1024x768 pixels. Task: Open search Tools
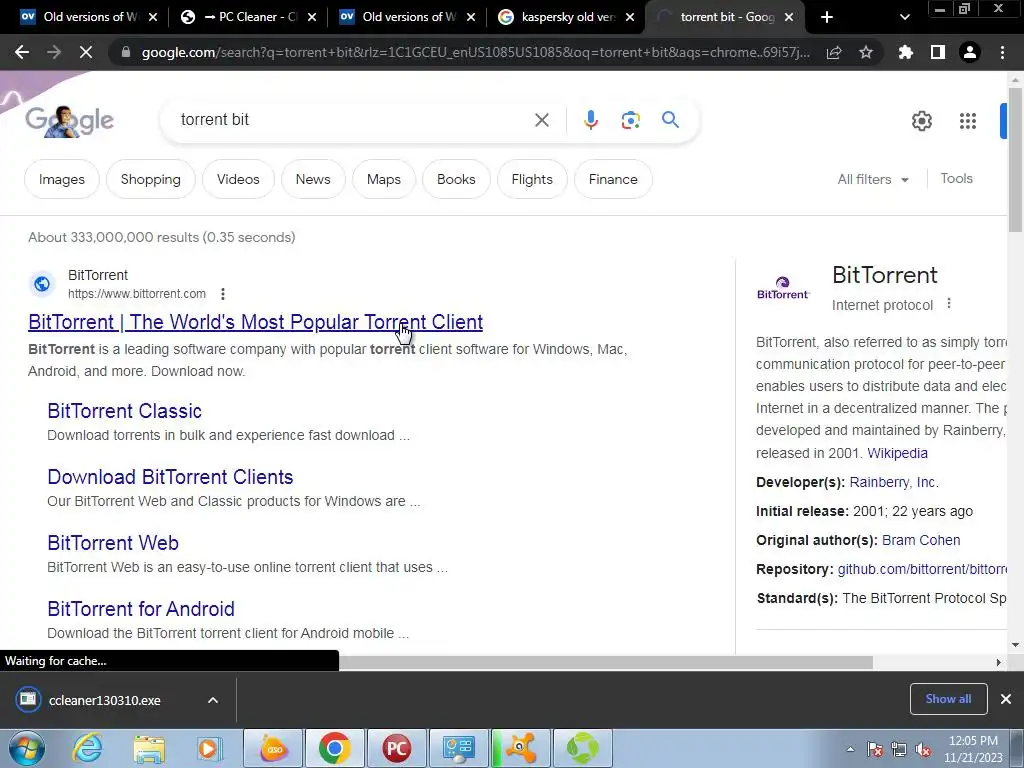(956, 178)
